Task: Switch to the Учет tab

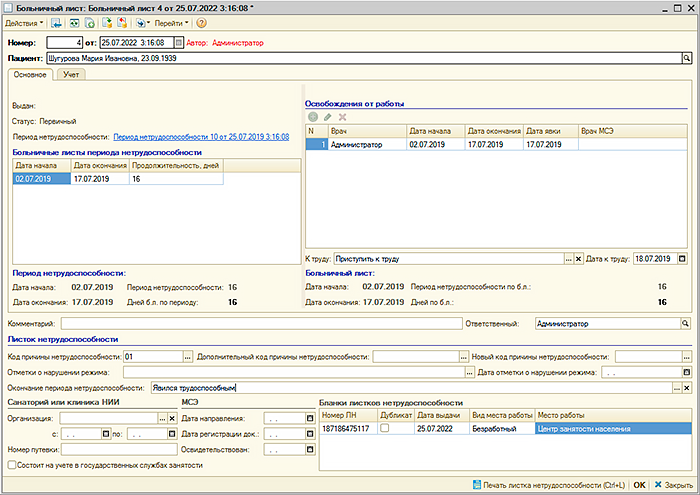Action: pos(72,75)
